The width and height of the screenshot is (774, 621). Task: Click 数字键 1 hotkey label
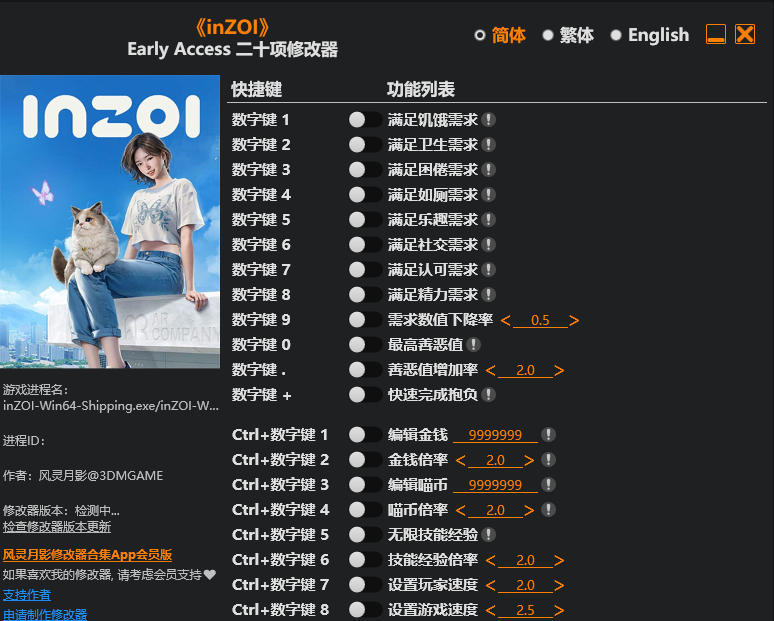(260, 119)
